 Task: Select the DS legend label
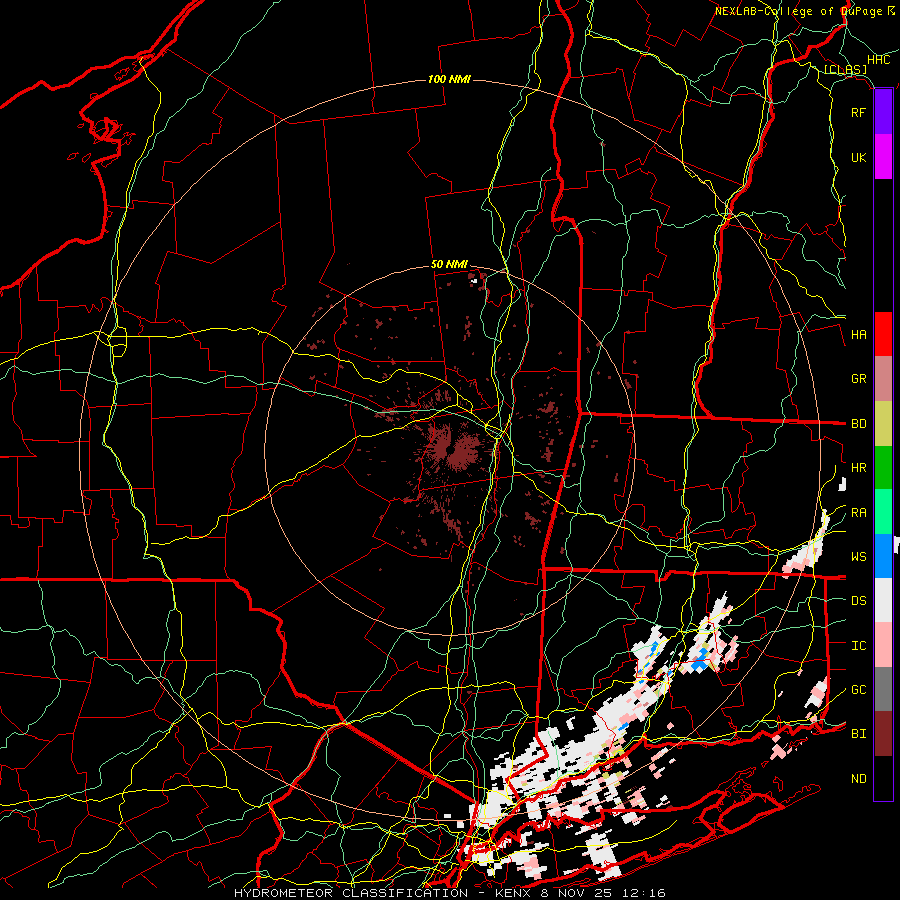tap(858, 601)
